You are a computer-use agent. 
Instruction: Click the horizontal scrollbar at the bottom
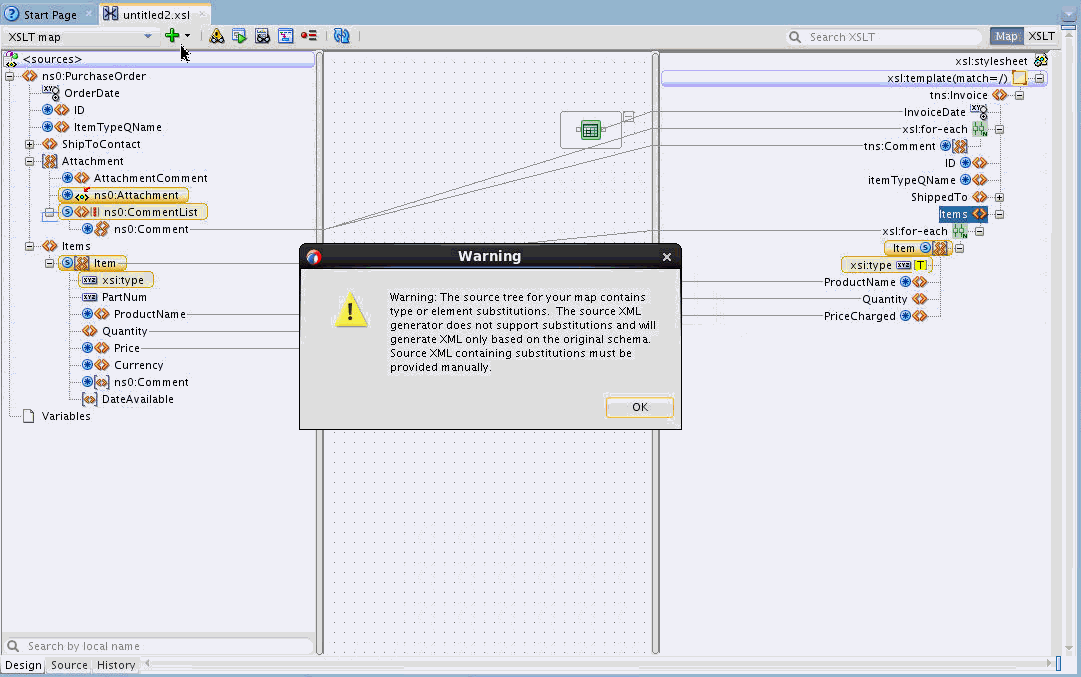click(x=598, y=664)
